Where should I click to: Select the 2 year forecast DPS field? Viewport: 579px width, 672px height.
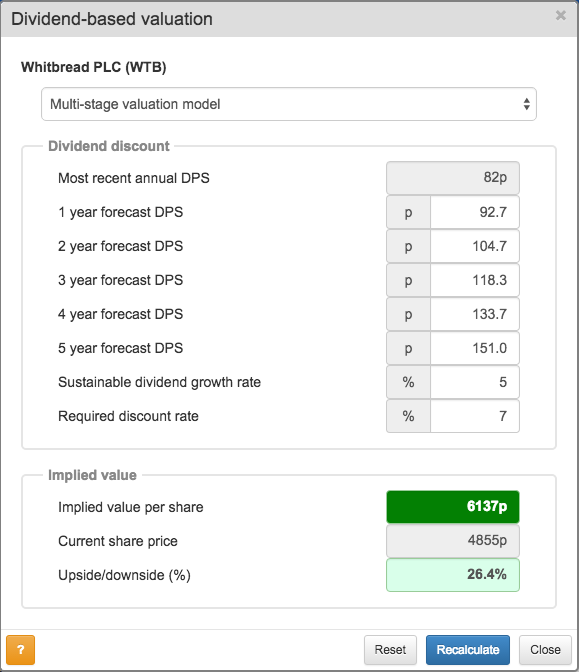[475, 246]
